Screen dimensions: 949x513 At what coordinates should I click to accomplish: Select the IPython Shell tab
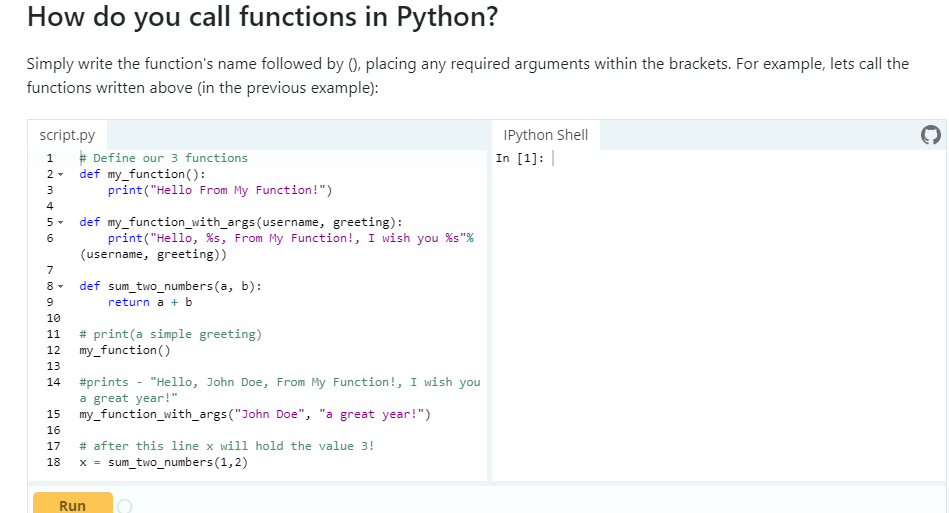tap(546, 135)
